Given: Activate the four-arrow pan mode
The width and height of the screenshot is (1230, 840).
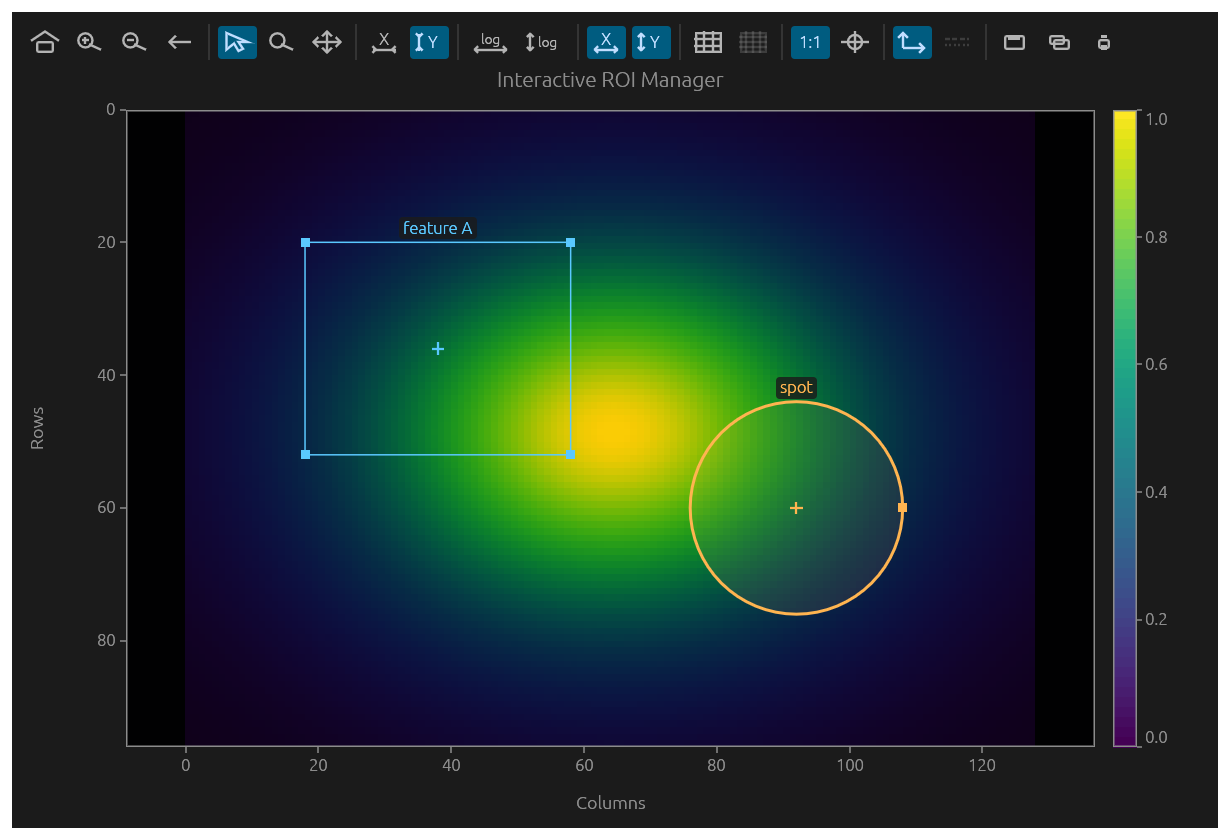Looking at the screenshot, I should 327,42.
